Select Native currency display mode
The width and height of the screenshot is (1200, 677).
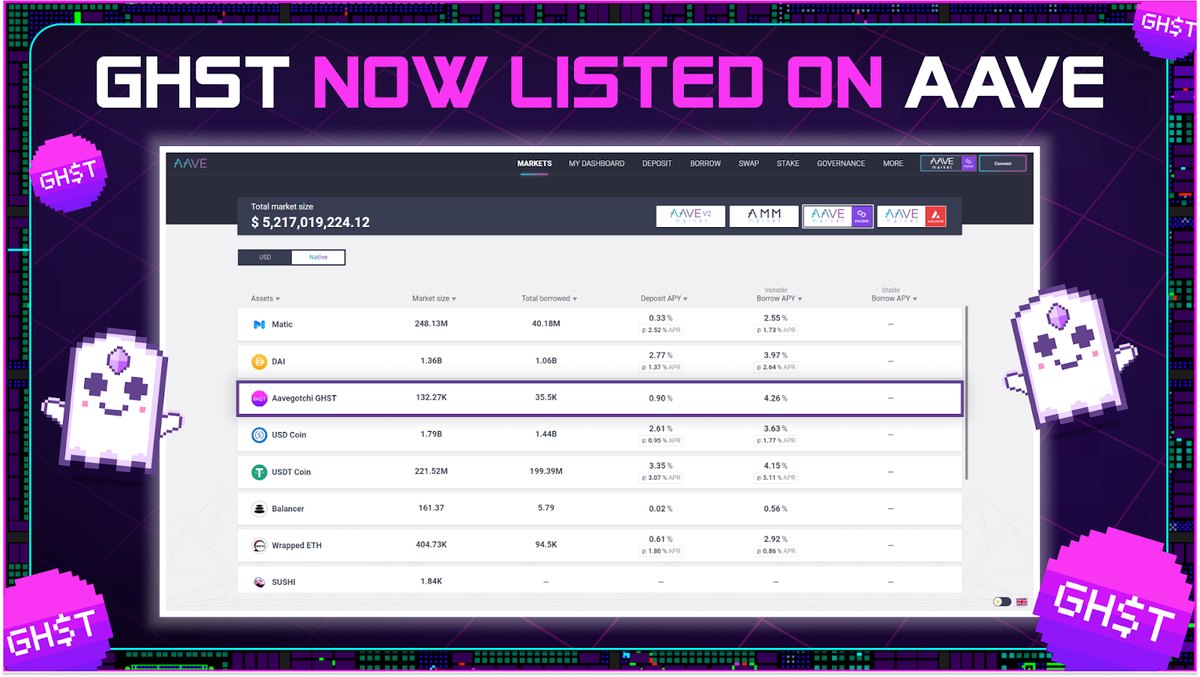[x=318, y=257]
